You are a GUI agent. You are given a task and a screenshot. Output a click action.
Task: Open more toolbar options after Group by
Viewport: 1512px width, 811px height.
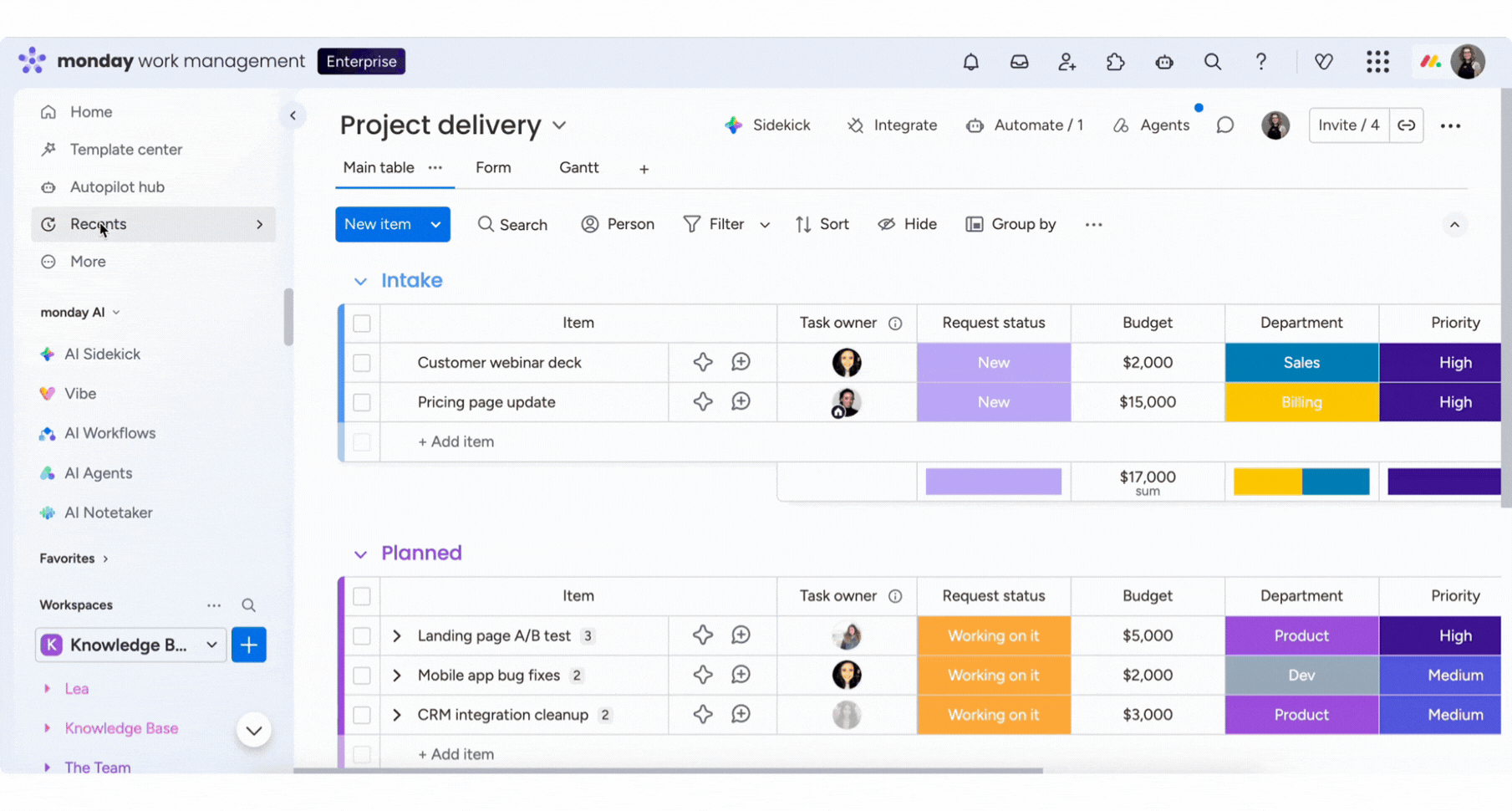click(1093, 224)
